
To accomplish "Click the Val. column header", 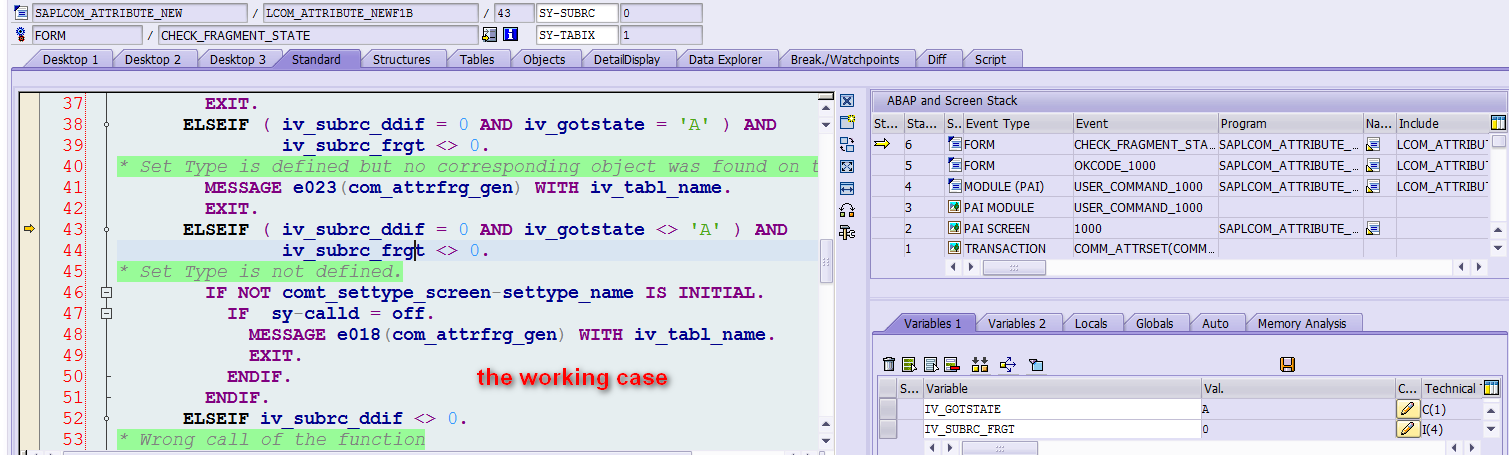I will pyautogui.click(x=1298, y=388).
